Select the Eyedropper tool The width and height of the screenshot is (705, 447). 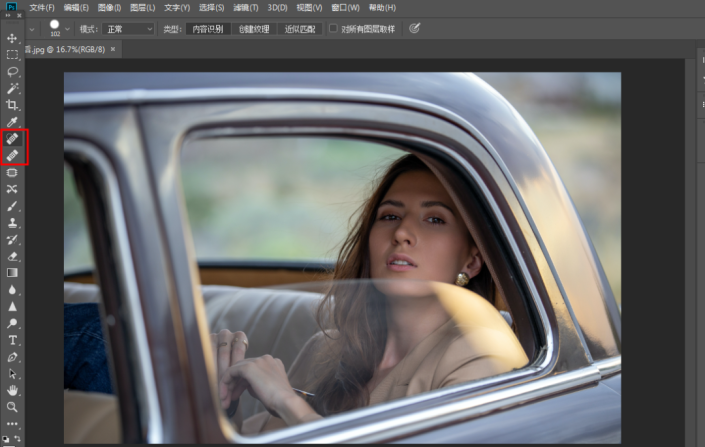tap(13, 122)
